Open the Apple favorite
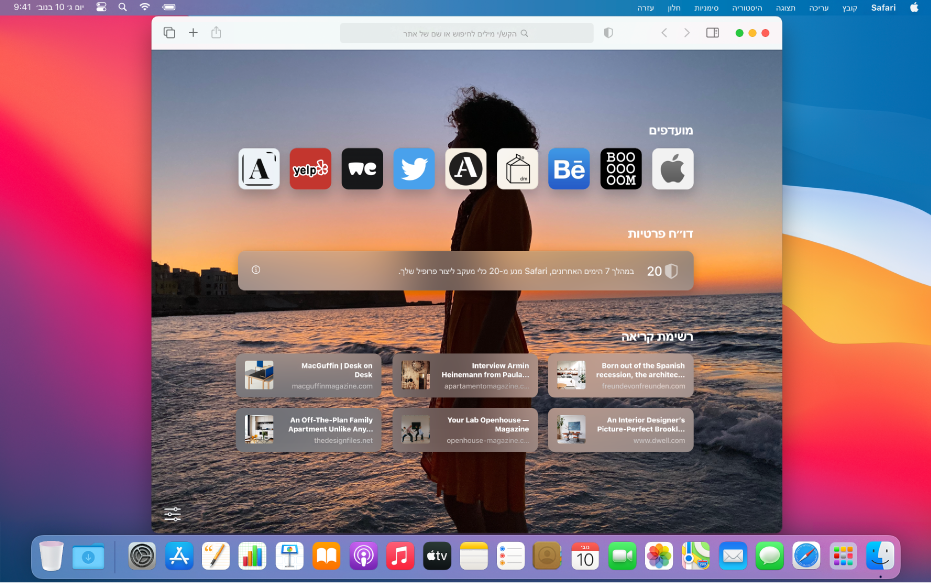The height and width of the screenshot is (583, 931). pos(673,169)
